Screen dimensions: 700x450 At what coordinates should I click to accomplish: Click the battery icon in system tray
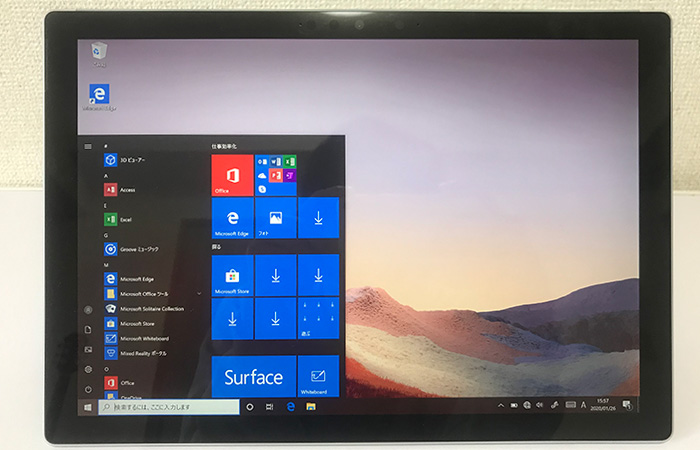click(x=514, y=405)
